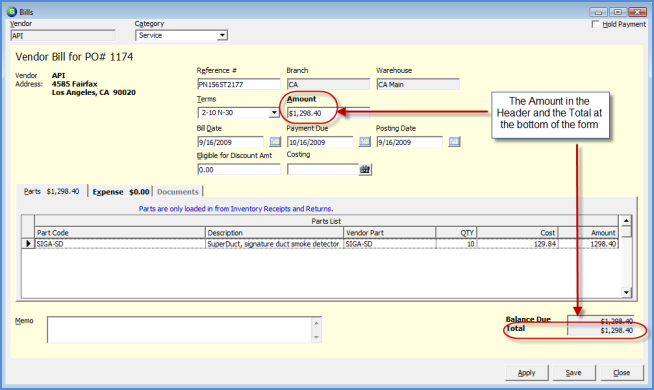Click the Costing lookup icon

pos(365,169)
